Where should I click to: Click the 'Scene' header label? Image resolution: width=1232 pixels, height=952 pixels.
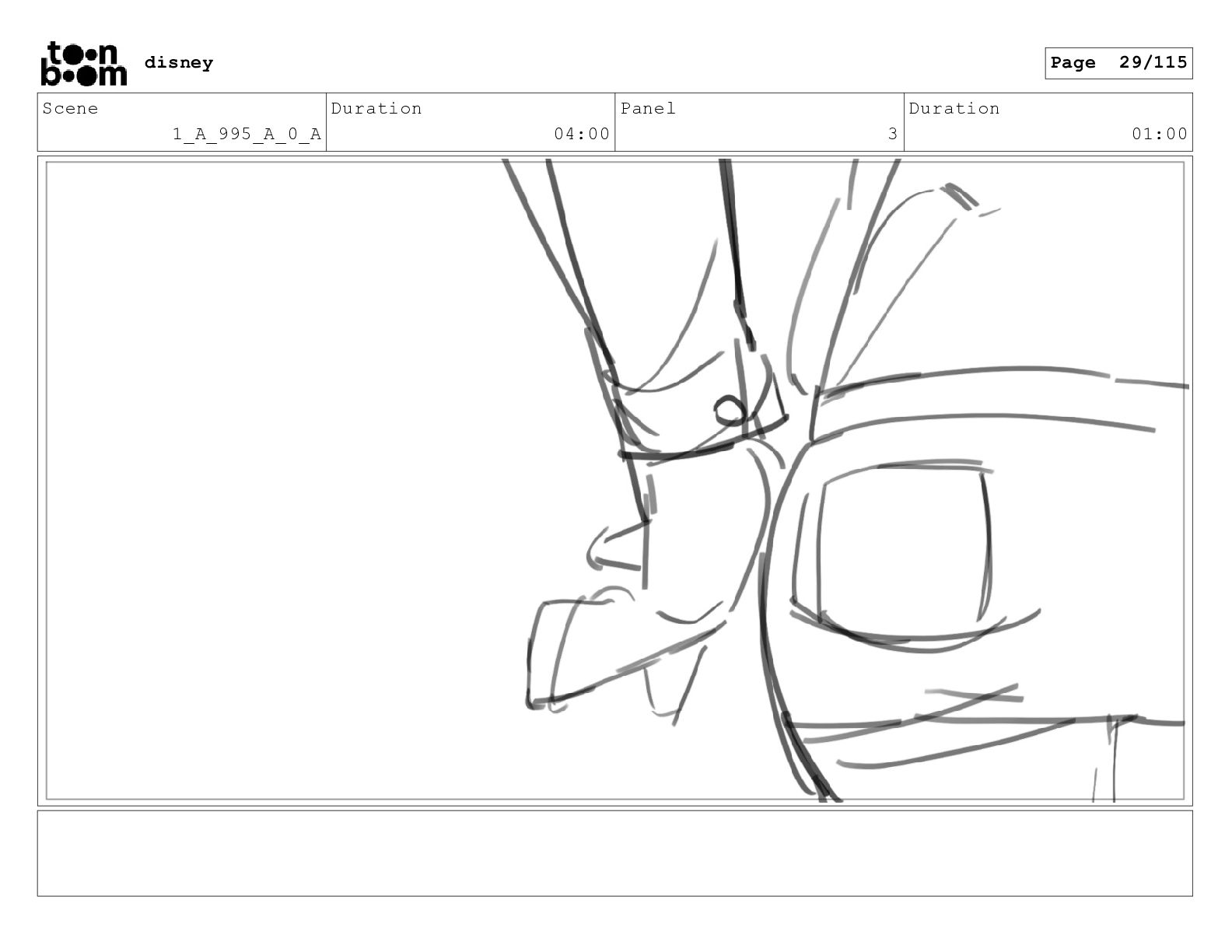point(71,108)
